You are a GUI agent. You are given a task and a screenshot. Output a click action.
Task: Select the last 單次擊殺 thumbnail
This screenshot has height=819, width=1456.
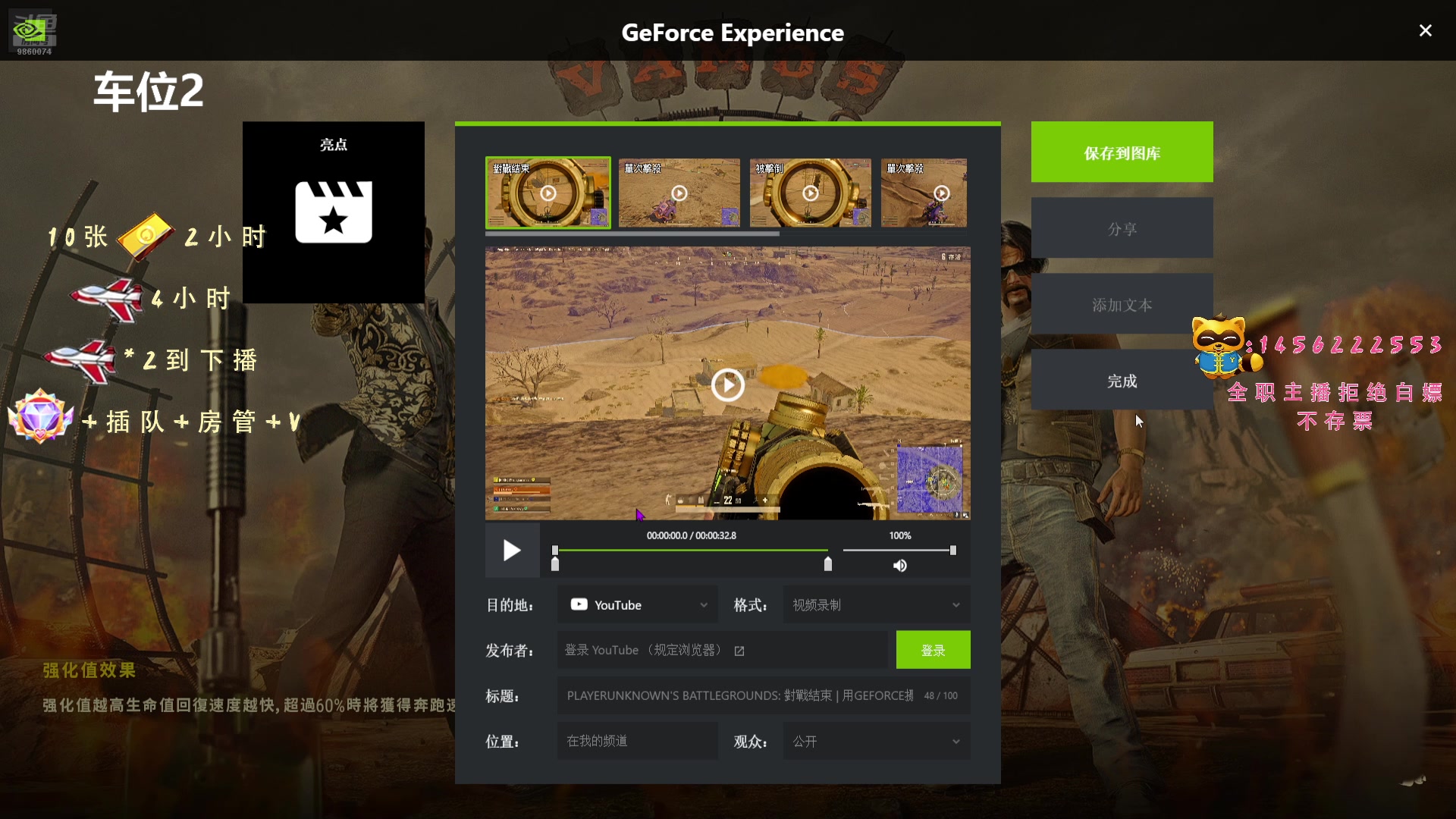coord(924,193)
